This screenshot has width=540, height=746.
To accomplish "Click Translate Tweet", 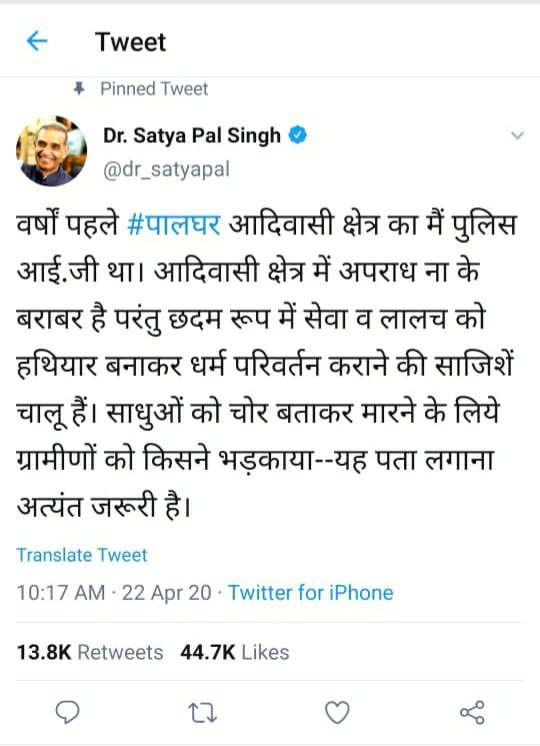I will pyautogui.click(x=82, y=555).
